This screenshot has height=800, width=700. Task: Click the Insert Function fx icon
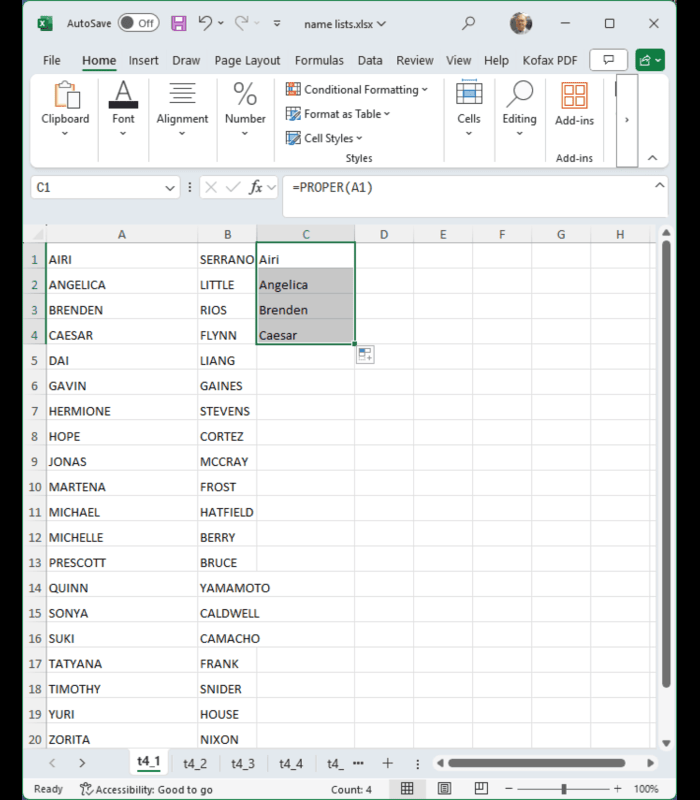[256, 187]
